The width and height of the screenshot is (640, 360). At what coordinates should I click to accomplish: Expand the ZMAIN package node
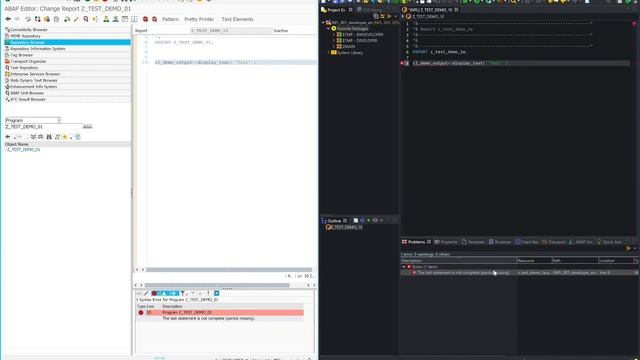[x=334, y=47]
